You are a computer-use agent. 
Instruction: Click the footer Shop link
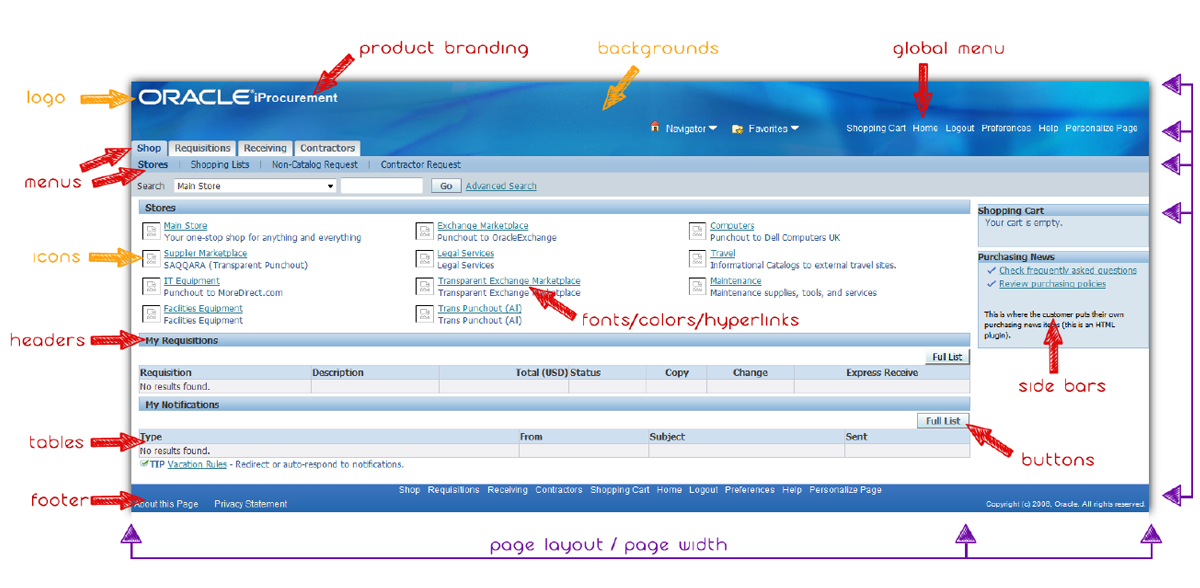pyautogui.click(x=409, y=490)
